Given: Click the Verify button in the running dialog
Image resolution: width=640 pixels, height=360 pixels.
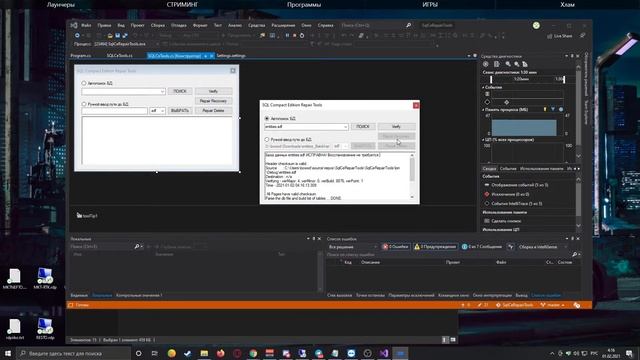Looking at the screenshot, I should pyautogui.click(x=396, y=127).
